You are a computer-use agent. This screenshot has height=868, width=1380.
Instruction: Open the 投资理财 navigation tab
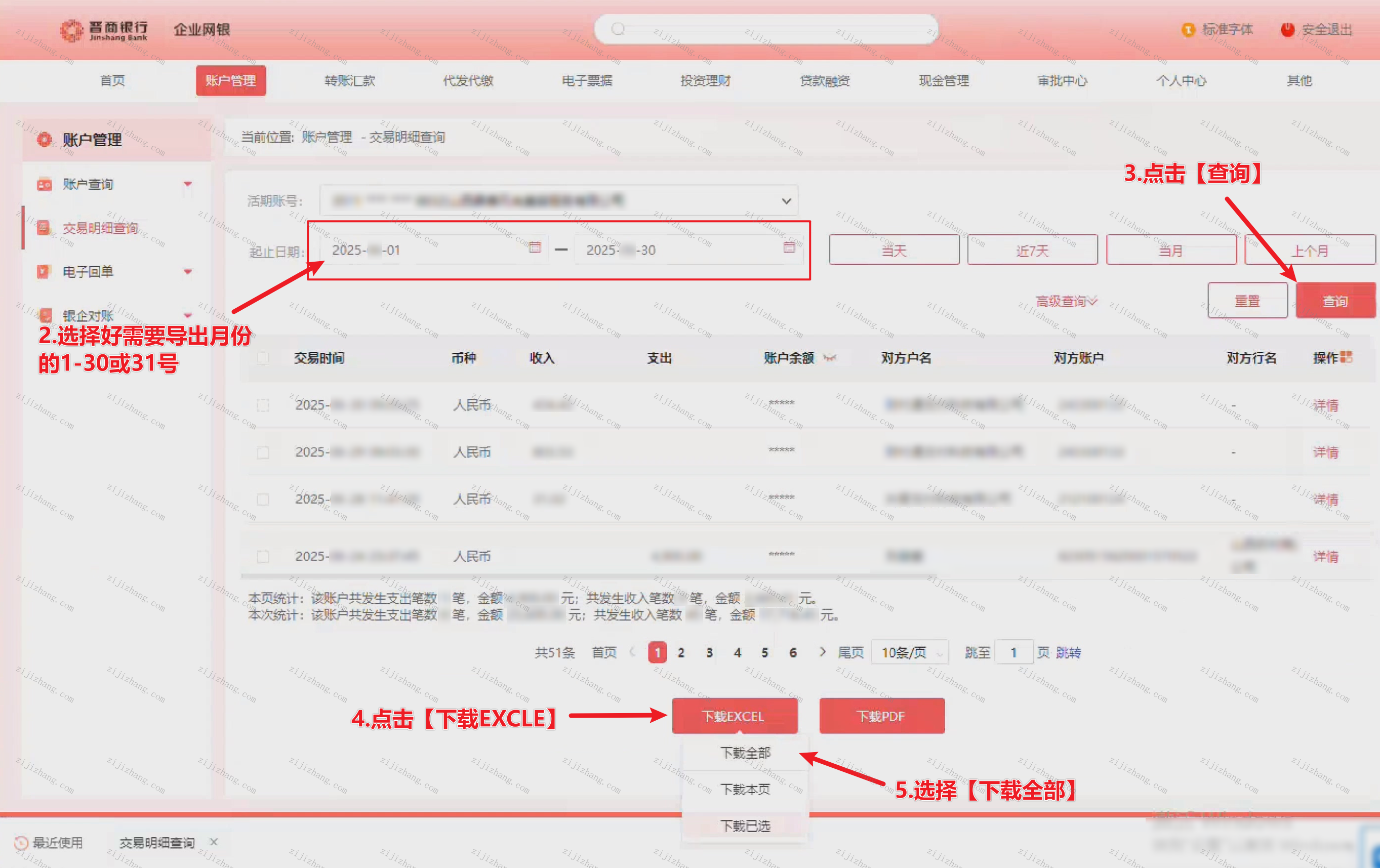click(x=706, y=81)
